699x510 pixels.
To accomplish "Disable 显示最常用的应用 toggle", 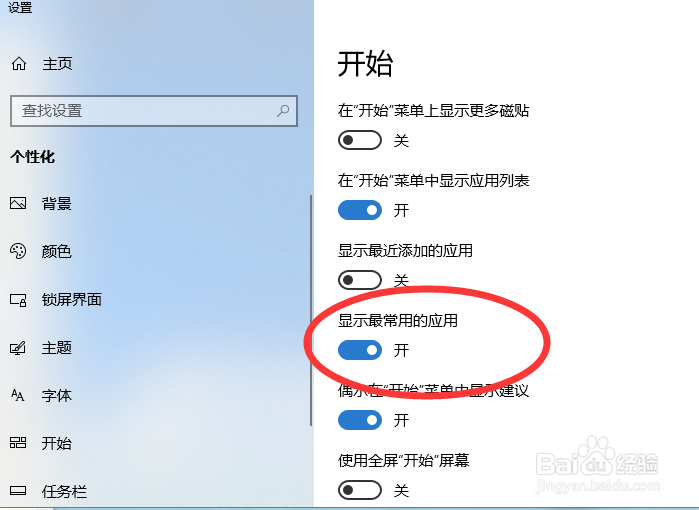I will pos(360,350).
